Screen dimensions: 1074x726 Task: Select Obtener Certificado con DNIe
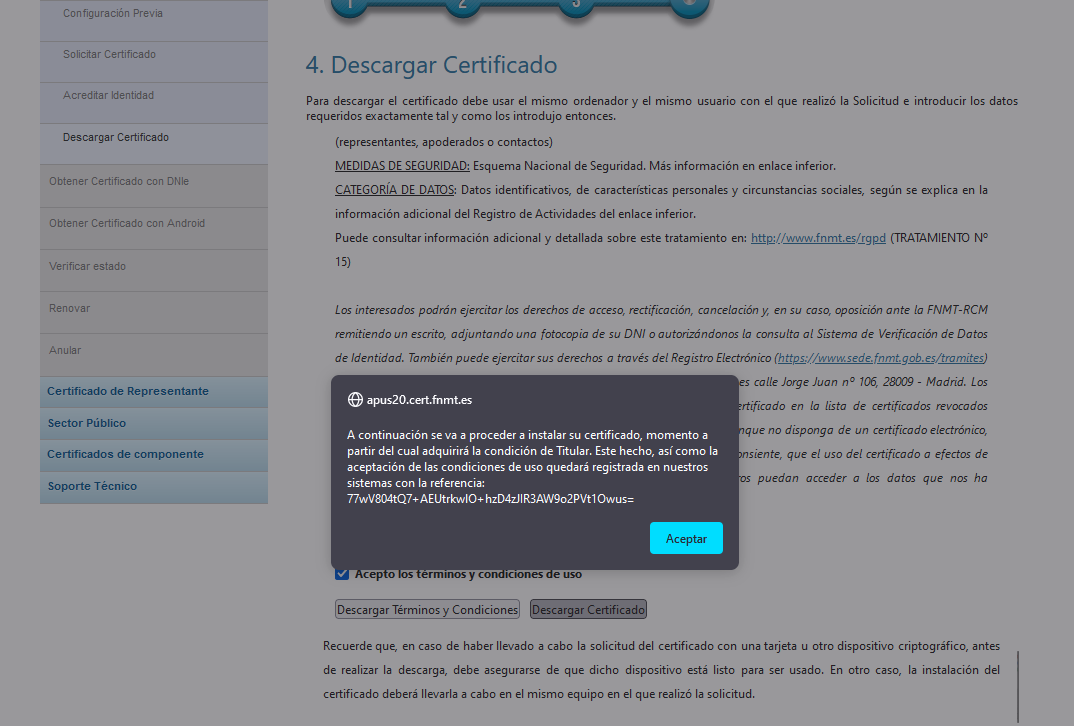(119, 181)
